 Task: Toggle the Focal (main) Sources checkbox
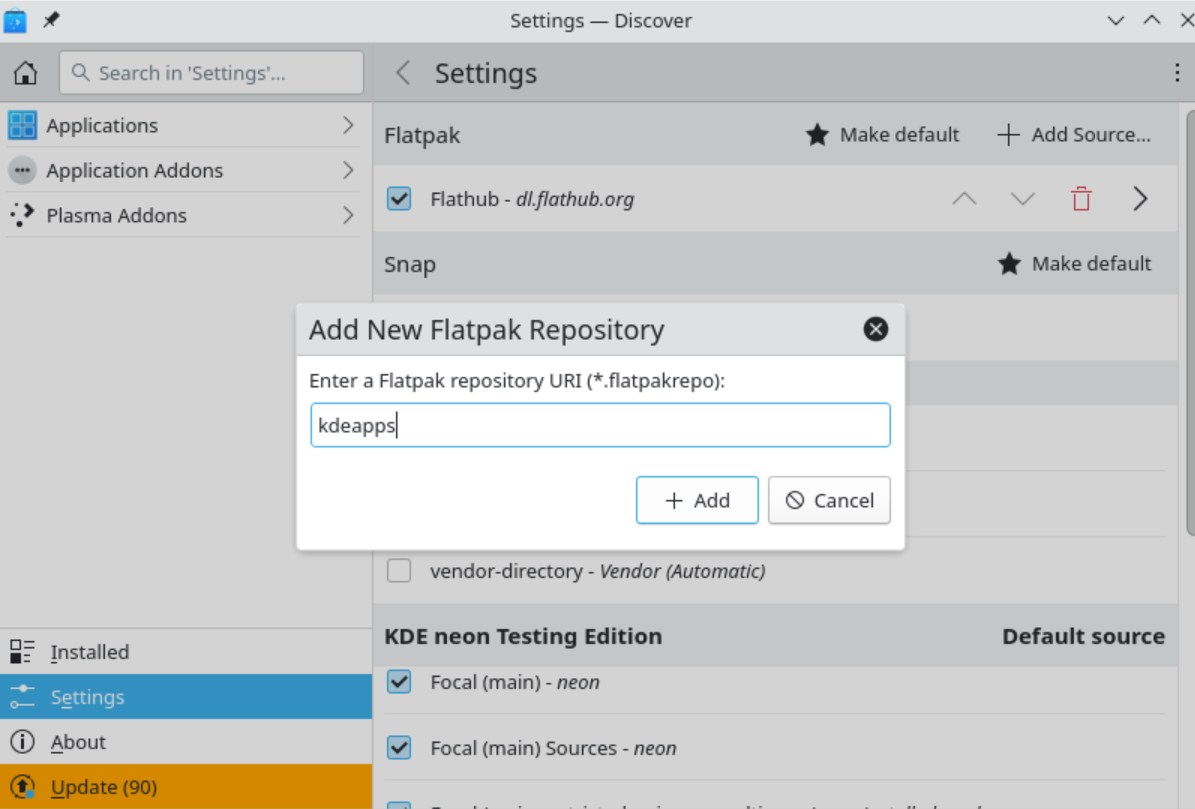tap(399, 748)
